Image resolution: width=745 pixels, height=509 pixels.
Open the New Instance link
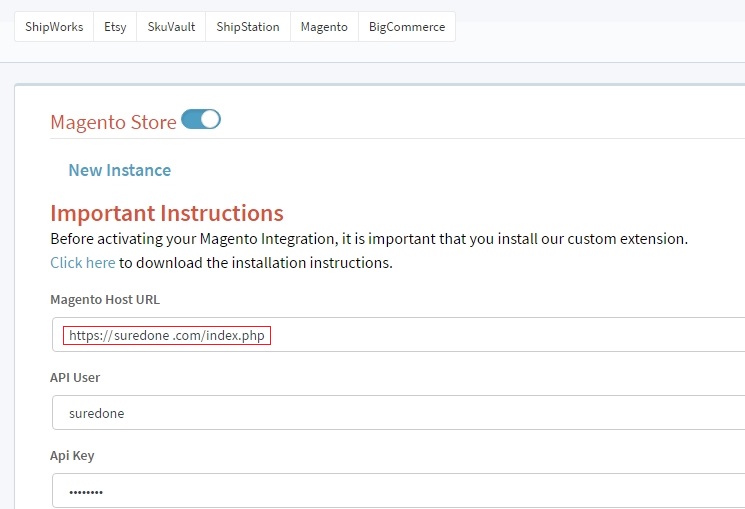[x=120, y=170]
